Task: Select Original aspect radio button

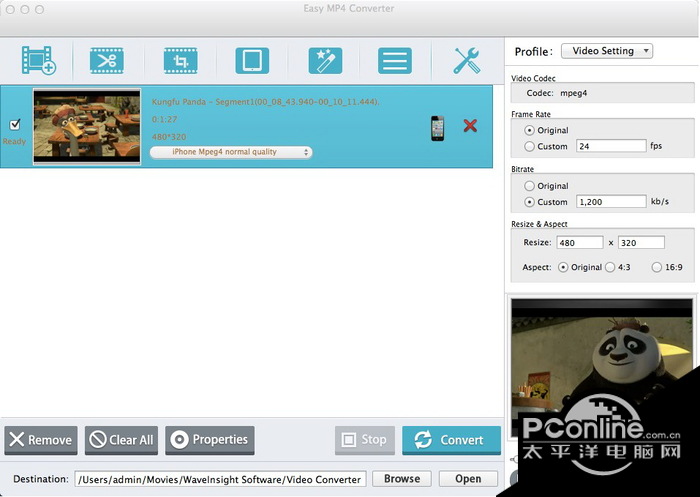Action: pyautogui.click(x=563, y=267)
